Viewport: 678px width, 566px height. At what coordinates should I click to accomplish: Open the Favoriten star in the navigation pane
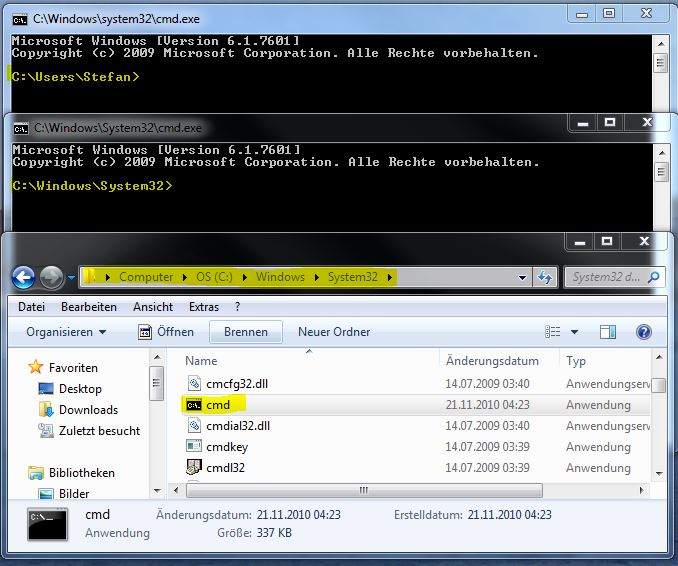pyautogui.click(x=36, y=367)
